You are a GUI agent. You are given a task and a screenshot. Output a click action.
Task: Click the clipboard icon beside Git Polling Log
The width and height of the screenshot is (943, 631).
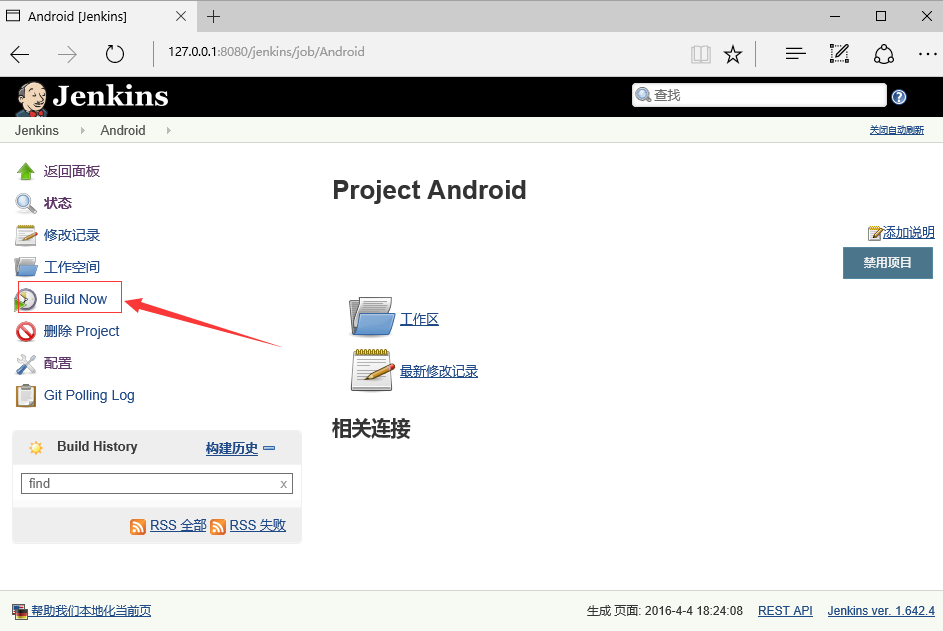pyautogui.click(x=25, y=395)
